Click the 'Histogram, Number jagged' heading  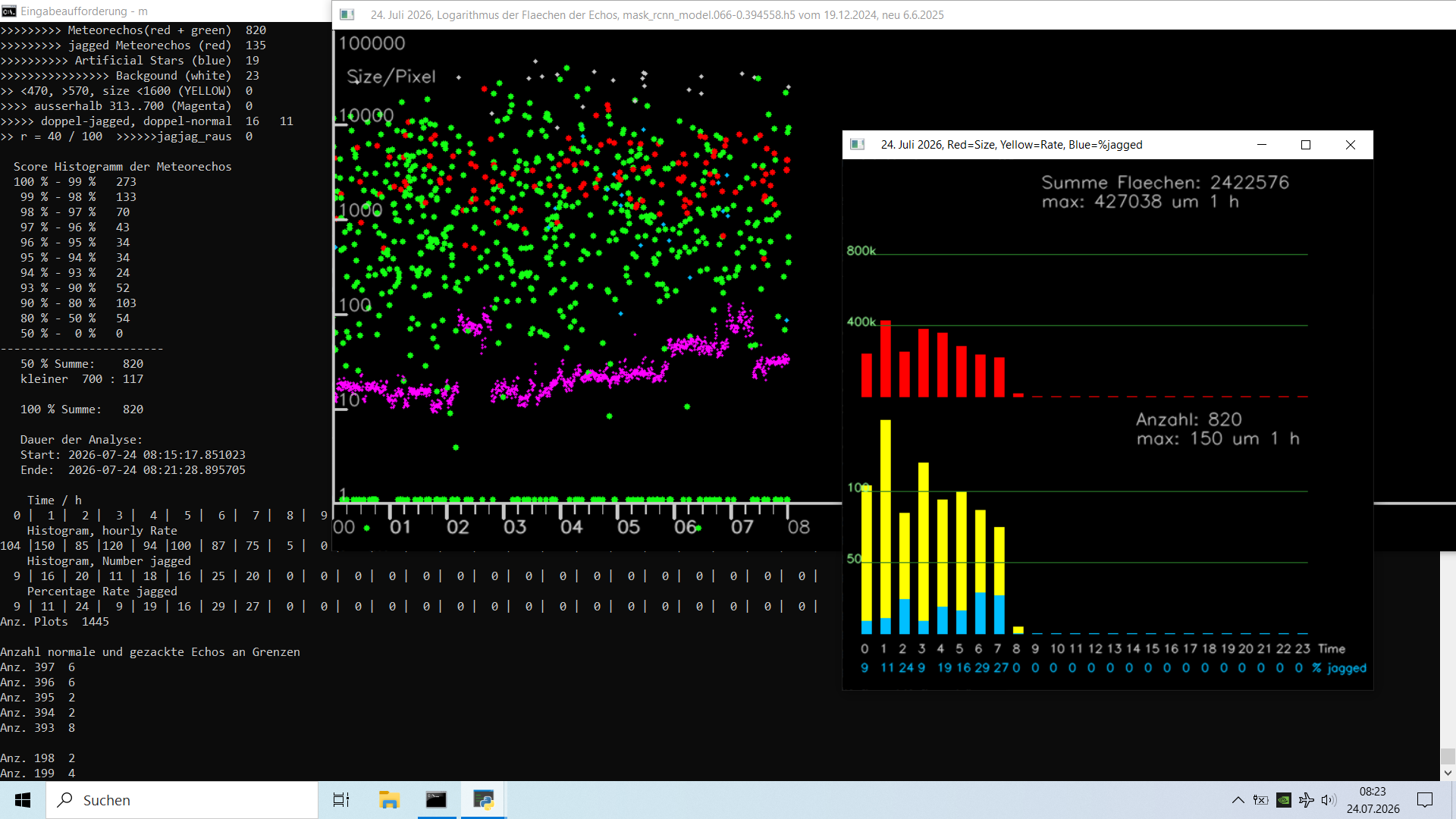coord(109,561)
